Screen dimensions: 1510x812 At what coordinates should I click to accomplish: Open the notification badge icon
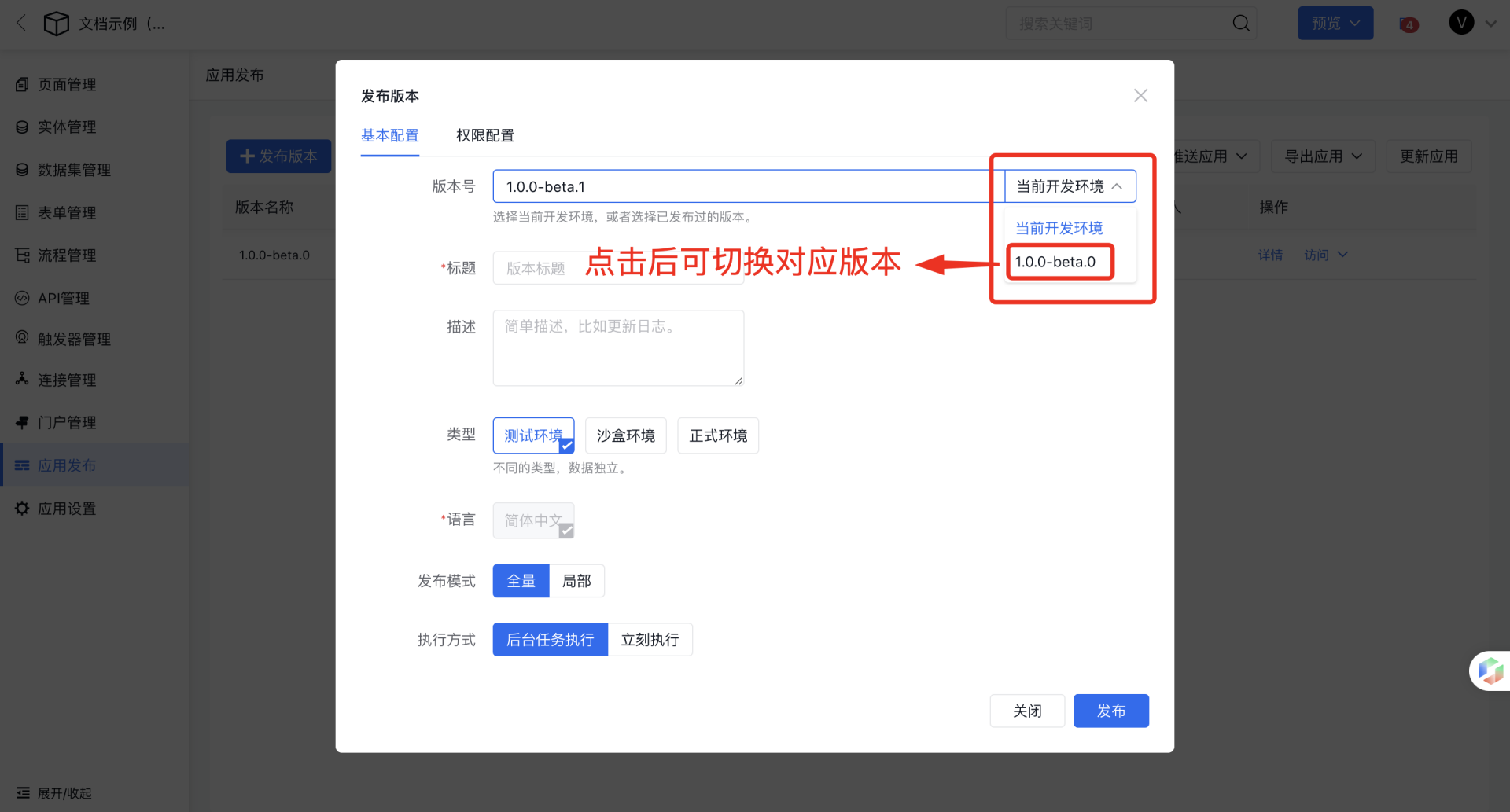[1409, 24]
